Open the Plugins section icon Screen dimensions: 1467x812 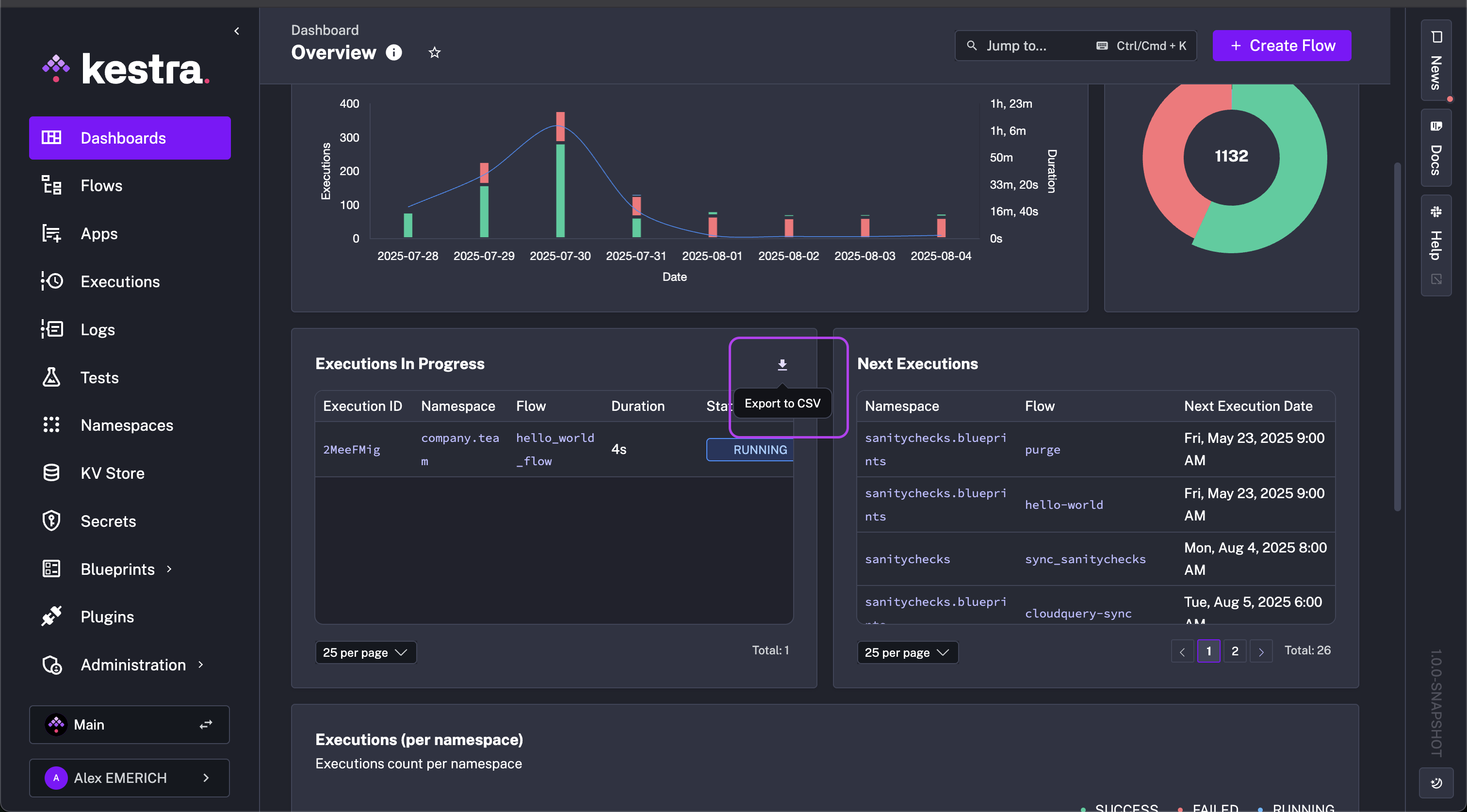[x=51, y=616]
